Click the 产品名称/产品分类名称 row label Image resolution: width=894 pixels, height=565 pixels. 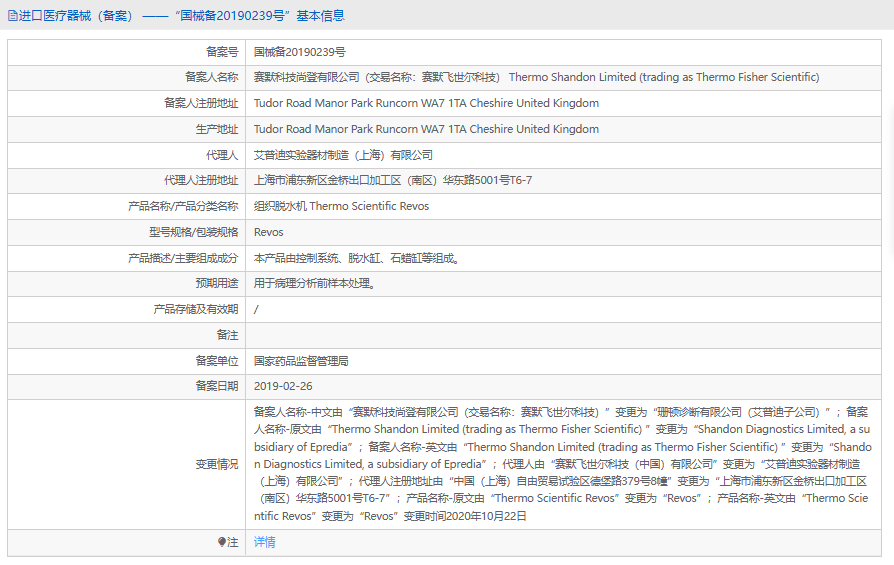coord(183,206)
